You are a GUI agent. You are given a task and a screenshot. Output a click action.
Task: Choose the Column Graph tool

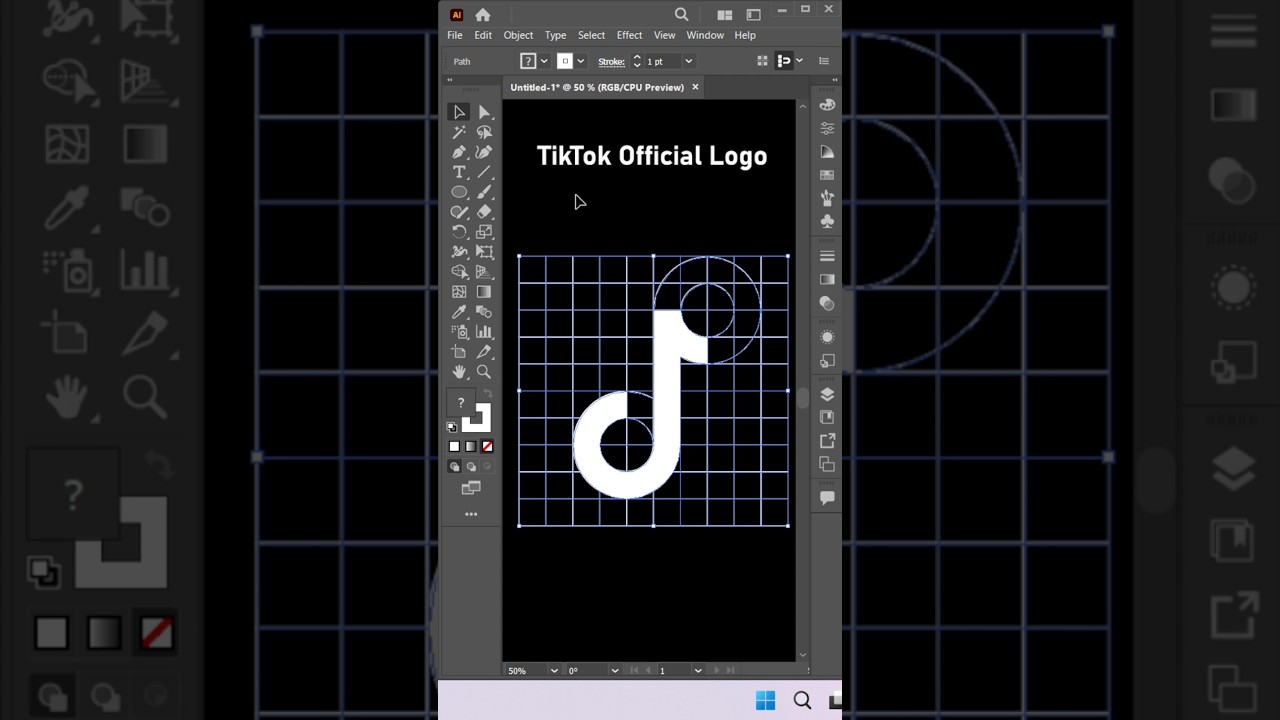[x=484, y=332]
